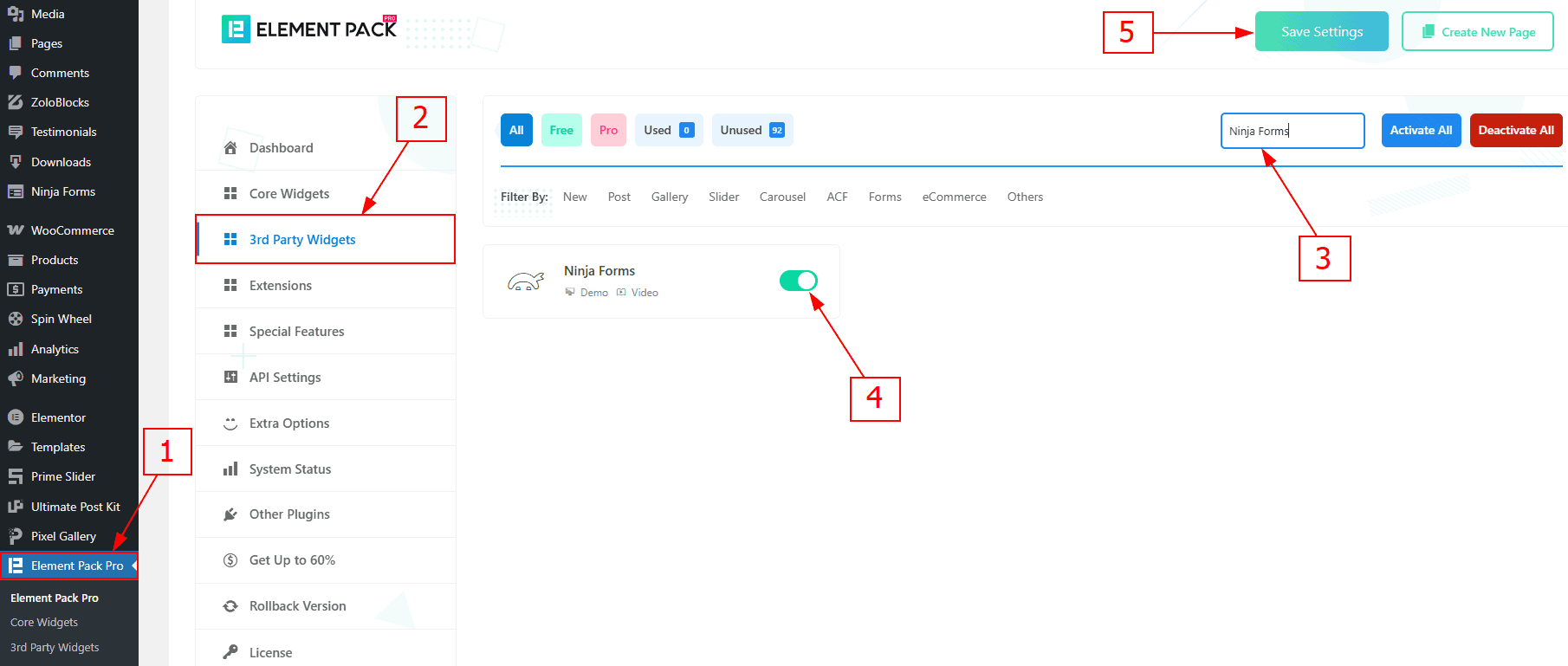1568x666 pixels.
Task: Click the Pages icon in sidebar
Action: 16,43
